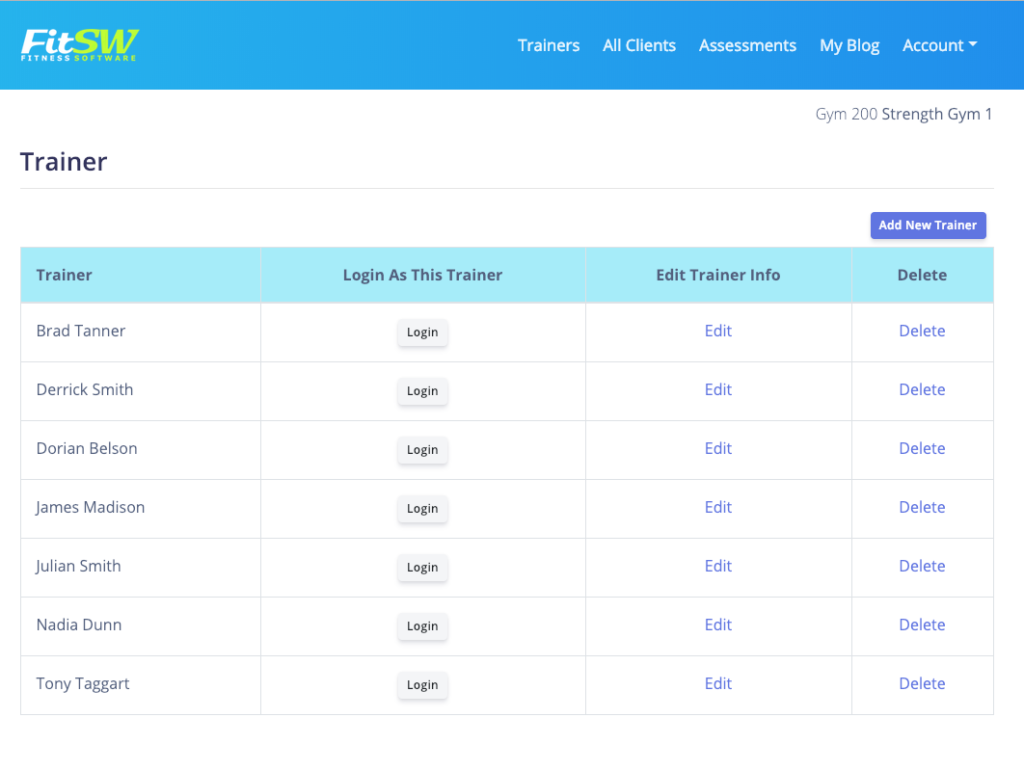
Task: Visit My Blog
Action: [x=849, y=45]
